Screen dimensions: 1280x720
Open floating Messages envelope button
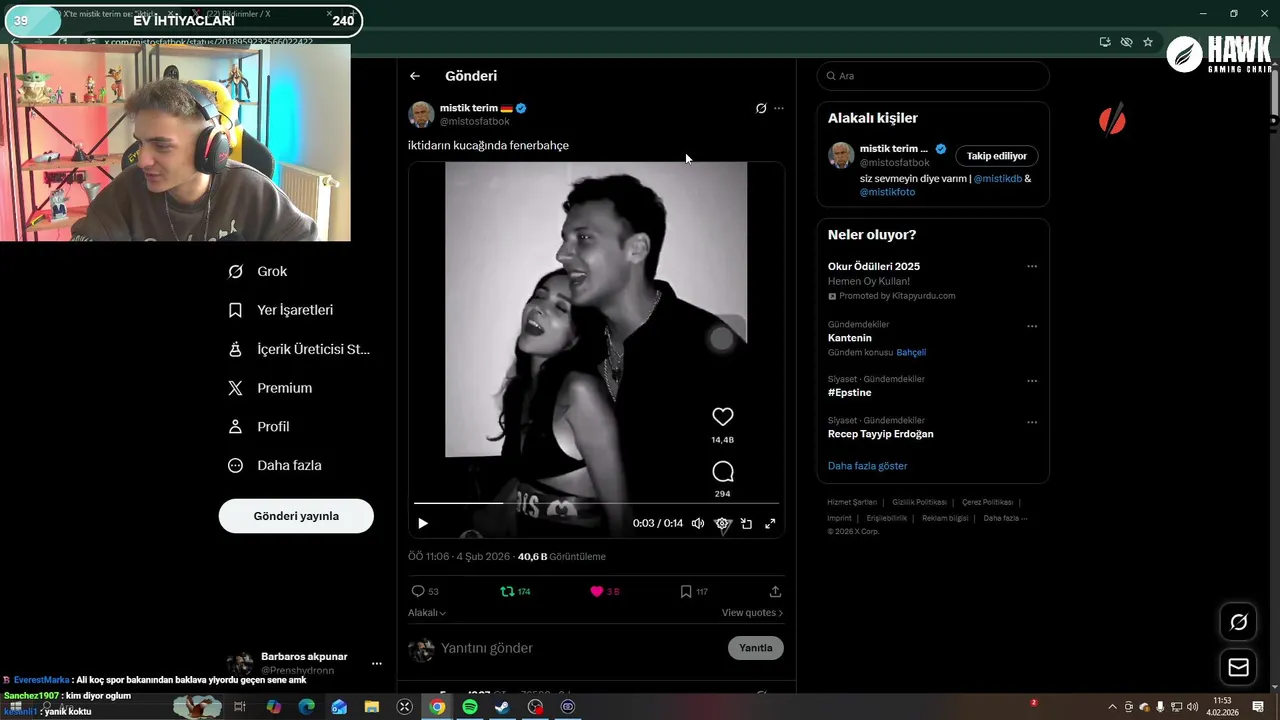tap(1238, 667)
